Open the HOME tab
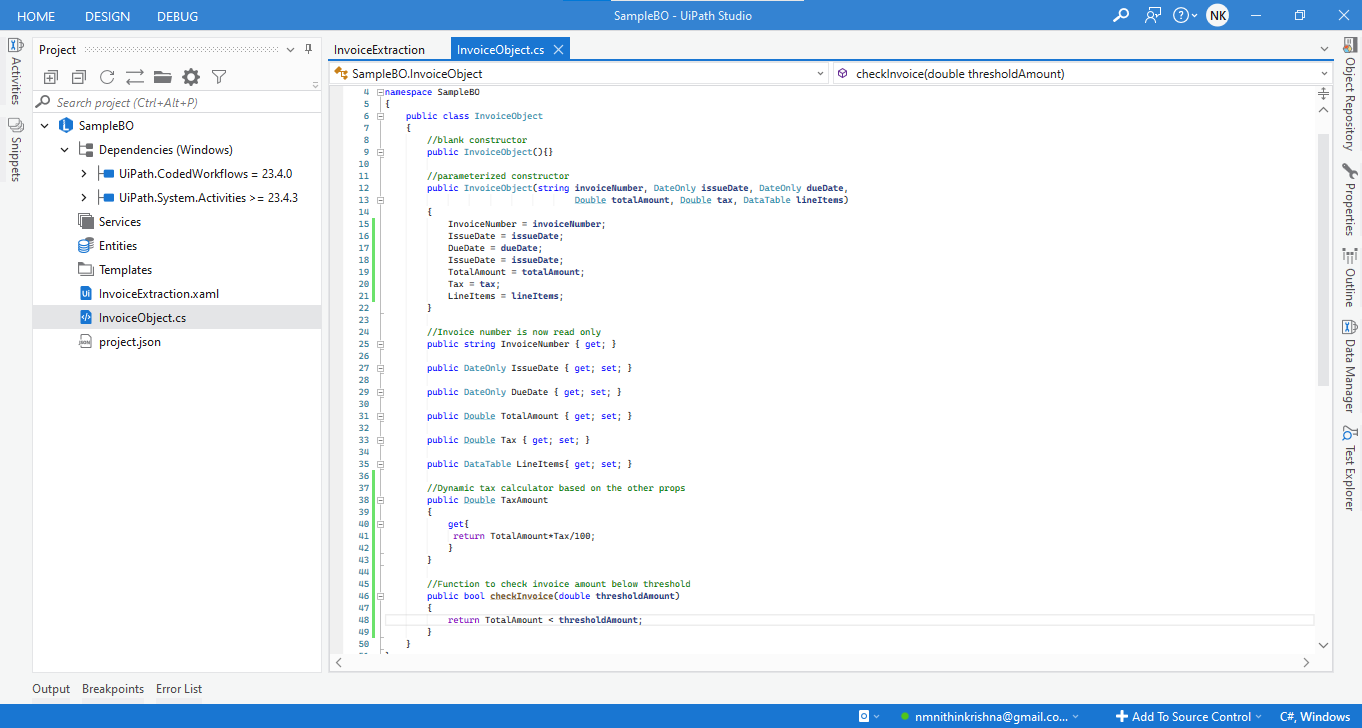Viewport: 1362px width, 728px height. tap(36, 16)
